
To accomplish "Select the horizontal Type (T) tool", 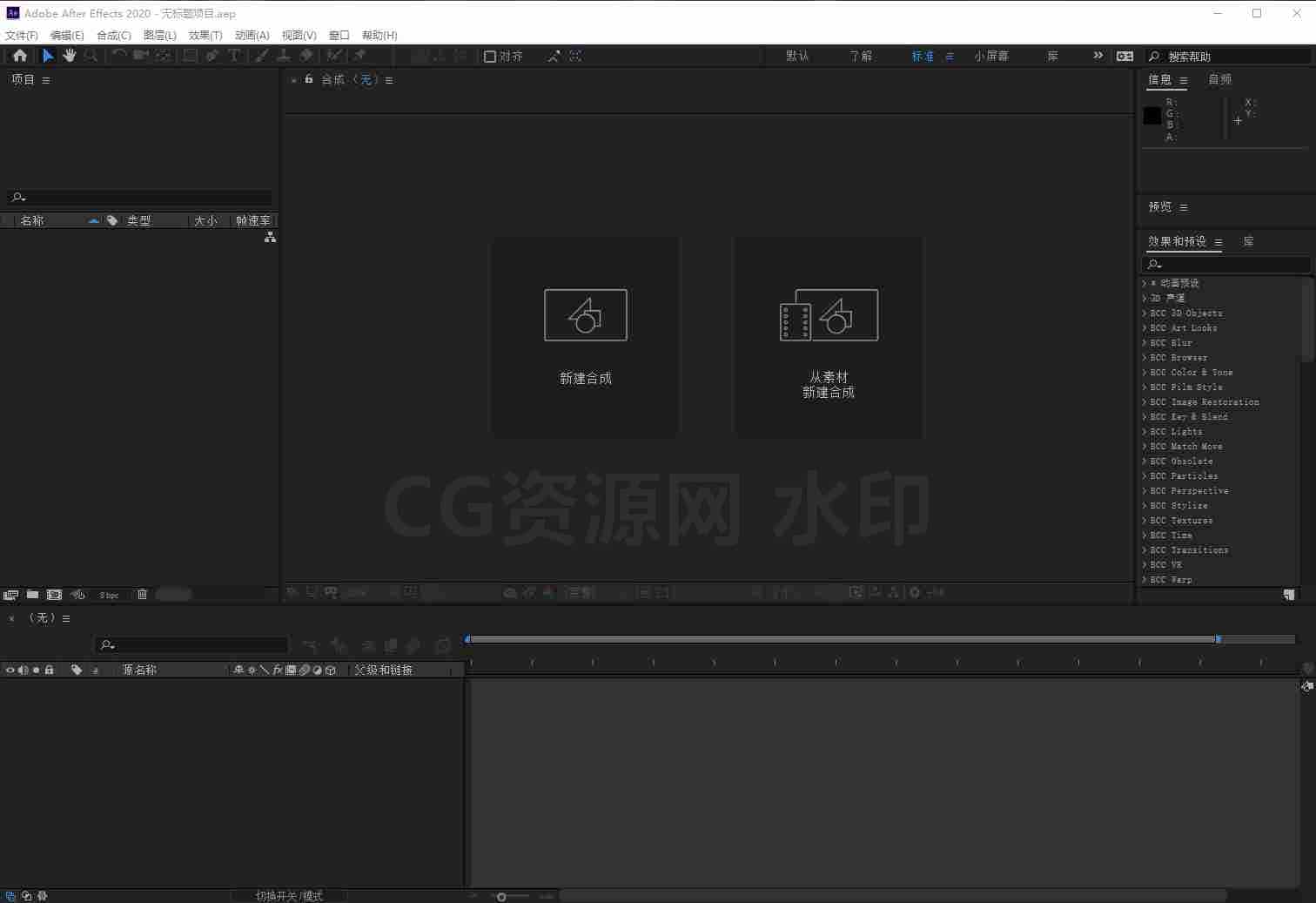I will [x=234, y=56].
